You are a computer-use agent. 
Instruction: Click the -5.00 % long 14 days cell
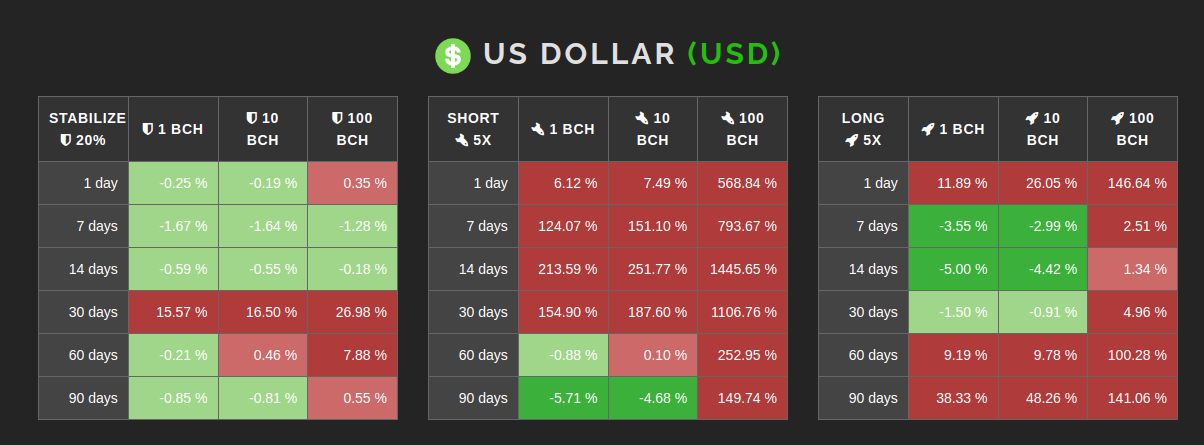point(953,269)
